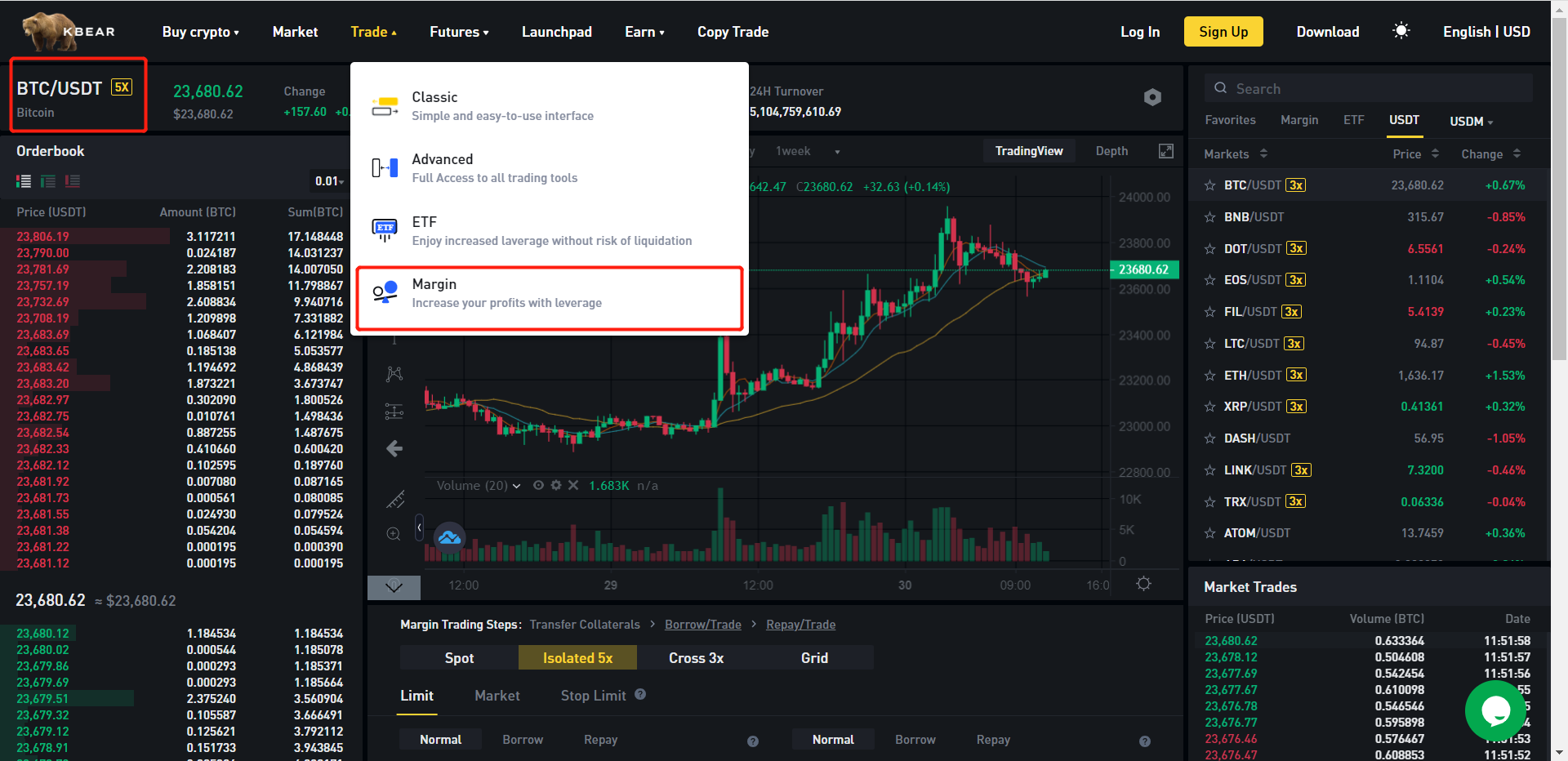Open the USDM market dropdown
Screen dimensions: 1568x761
[1472, 122]
